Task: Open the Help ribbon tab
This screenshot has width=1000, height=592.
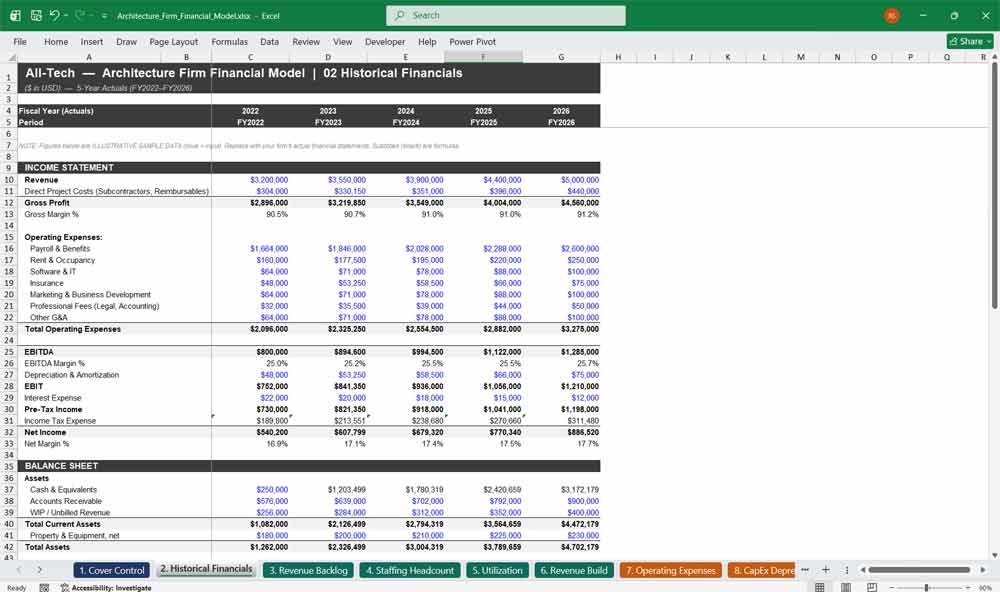Action: (x=427, y=41)
